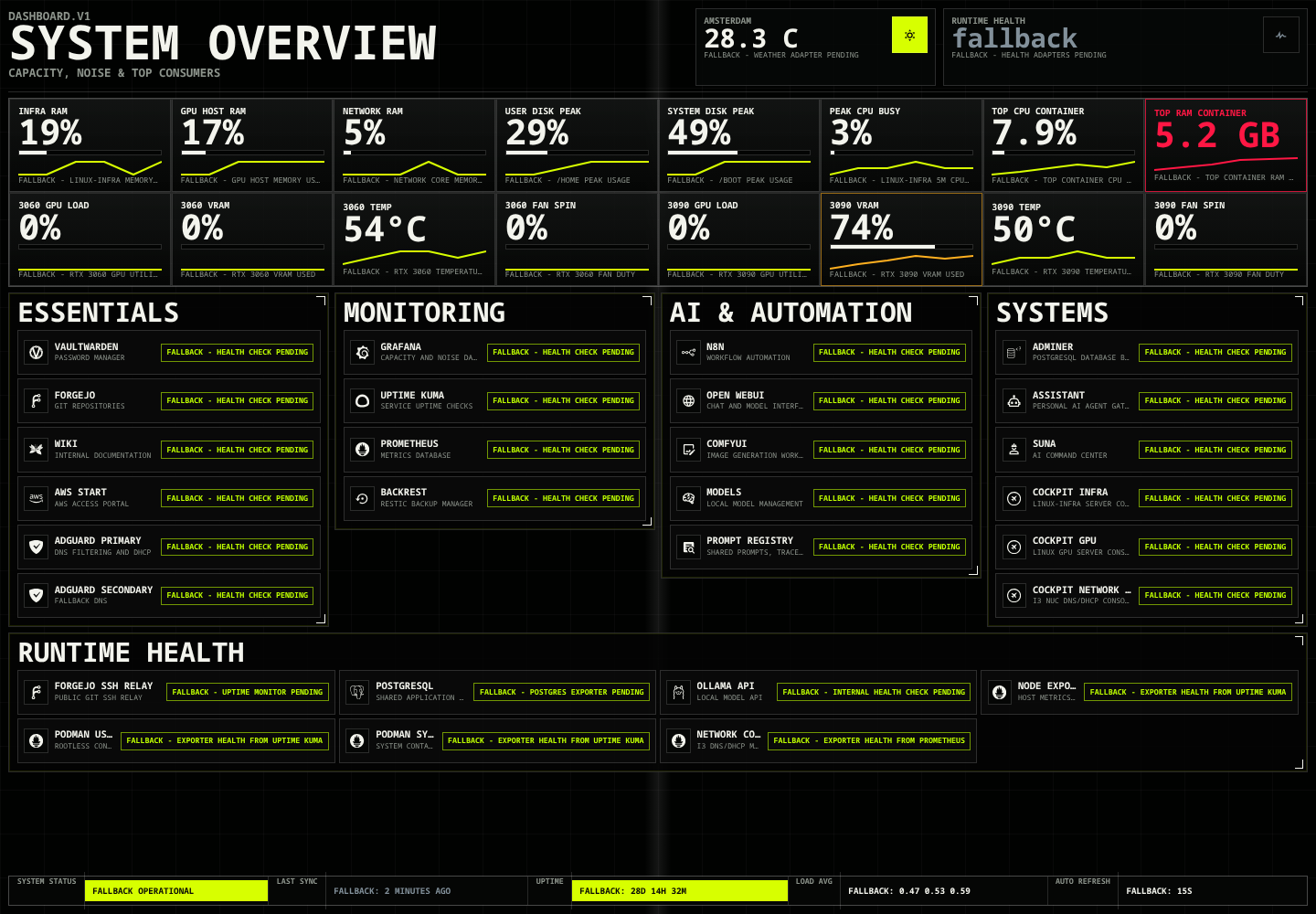
Task: Click the Network Core exporter icon
Action: tap(678, 740)
